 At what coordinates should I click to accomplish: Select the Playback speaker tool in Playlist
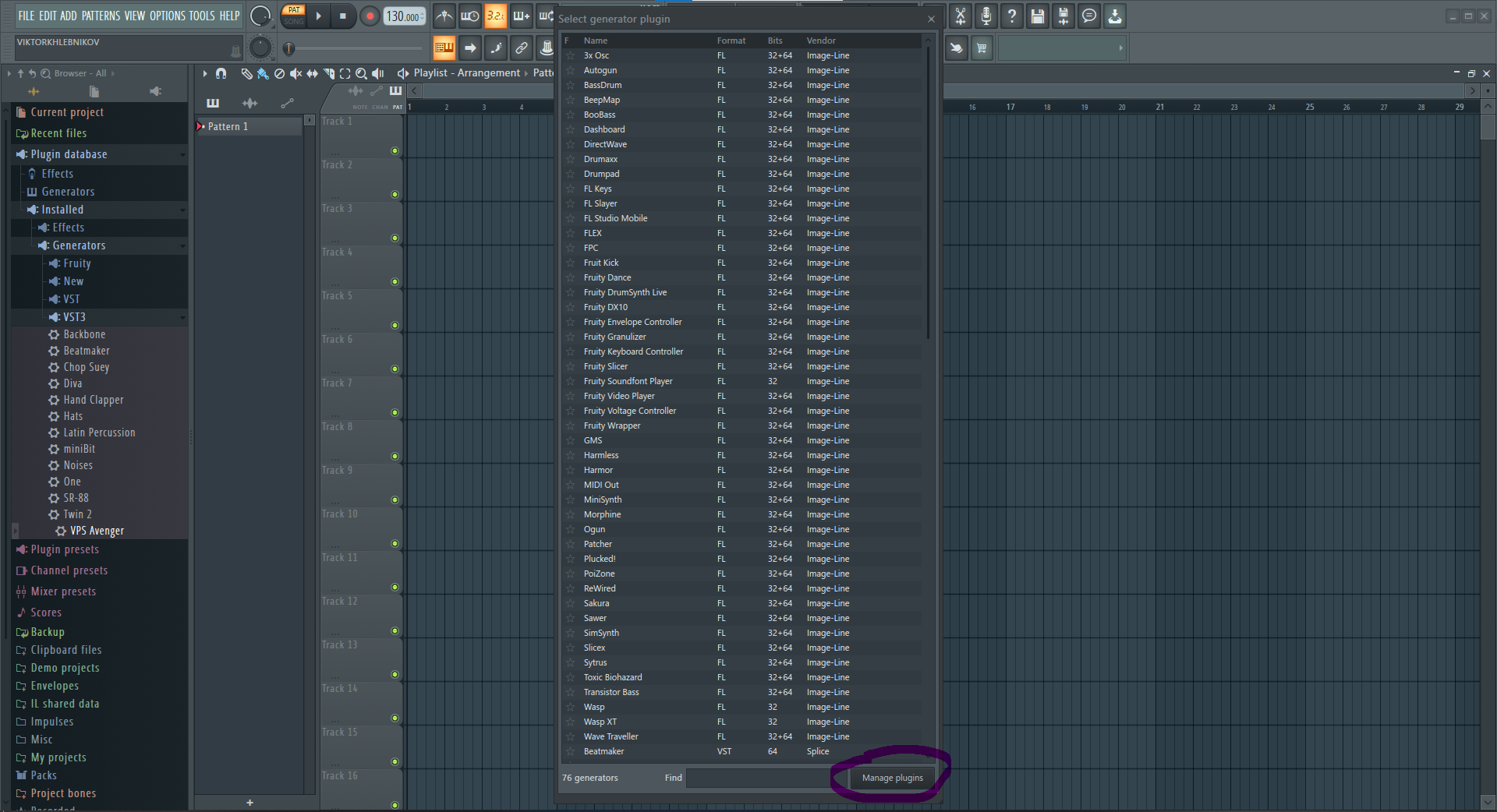point(378,73)
